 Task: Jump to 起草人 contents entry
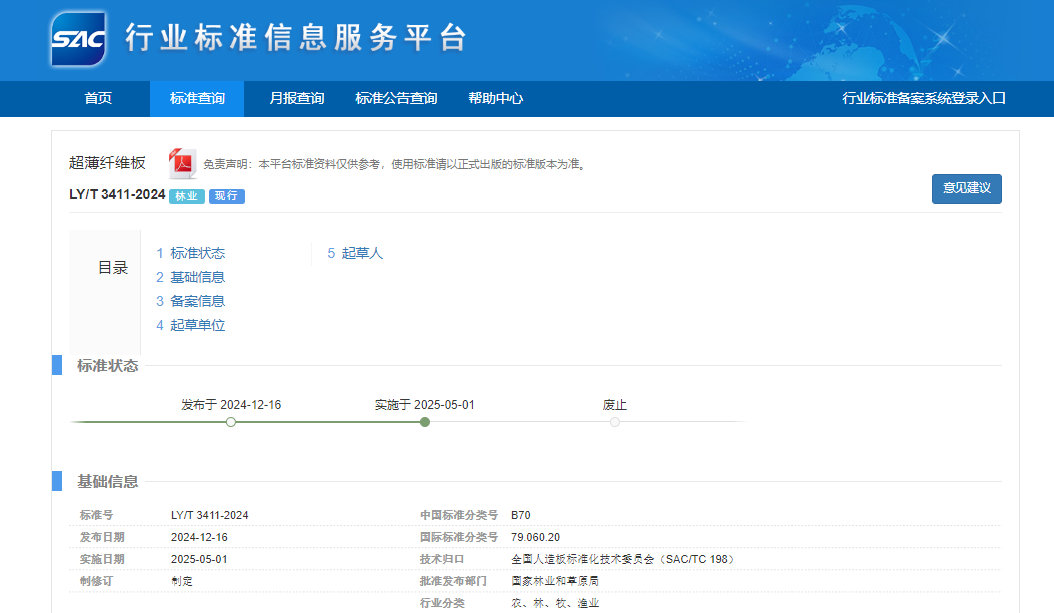[x=362, y=253]
